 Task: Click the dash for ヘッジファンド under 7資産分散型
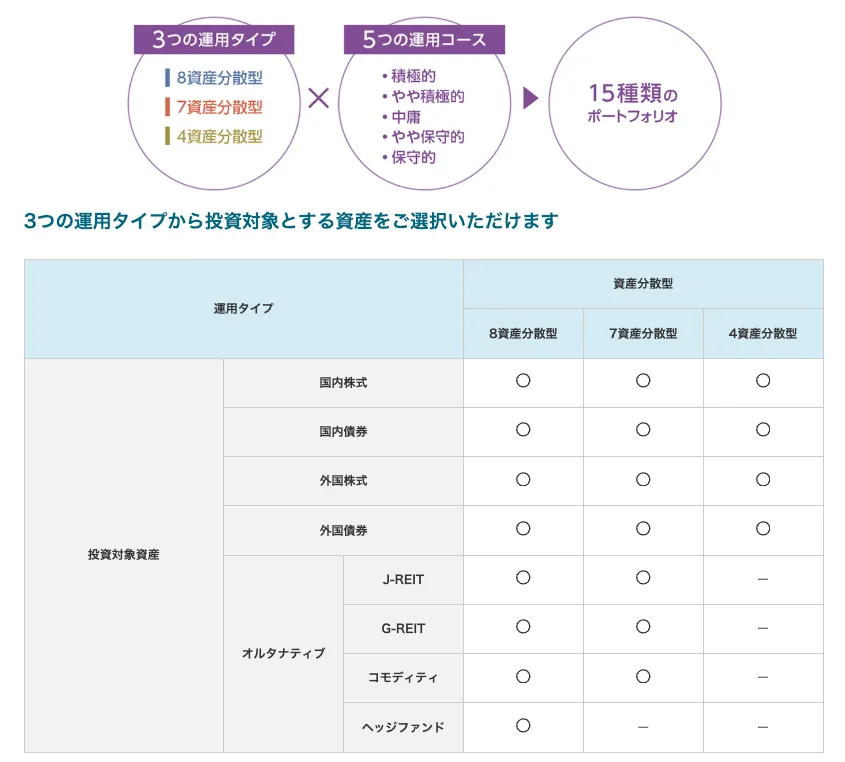click(x=643, y=728)
